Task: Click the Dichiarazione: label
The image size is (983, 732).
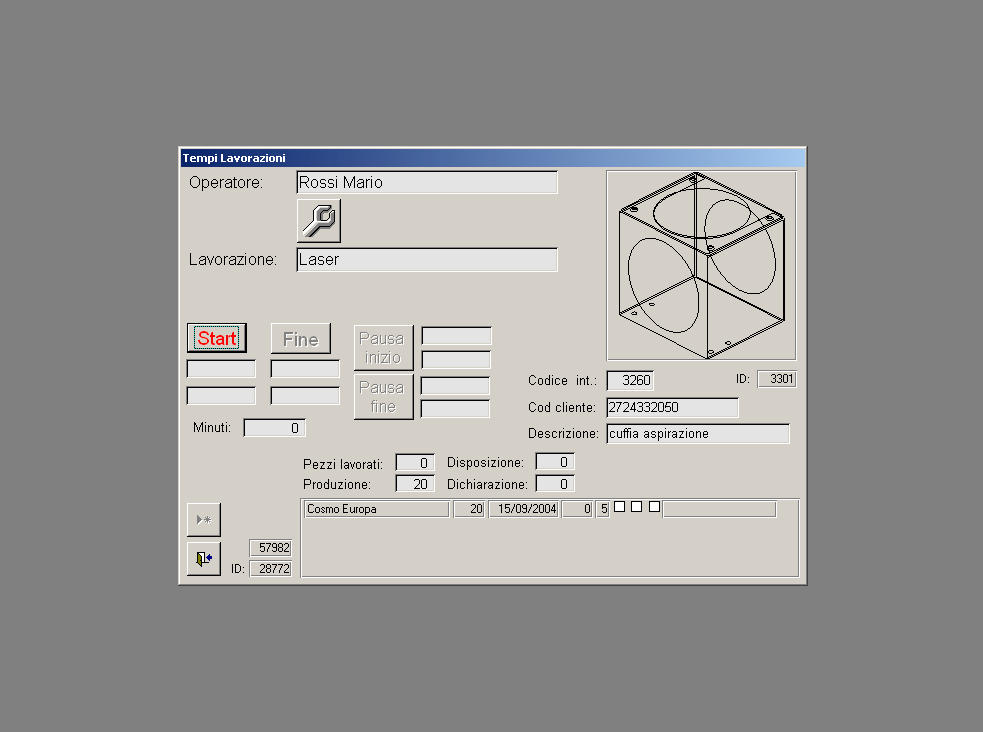Action: [487, 484]
